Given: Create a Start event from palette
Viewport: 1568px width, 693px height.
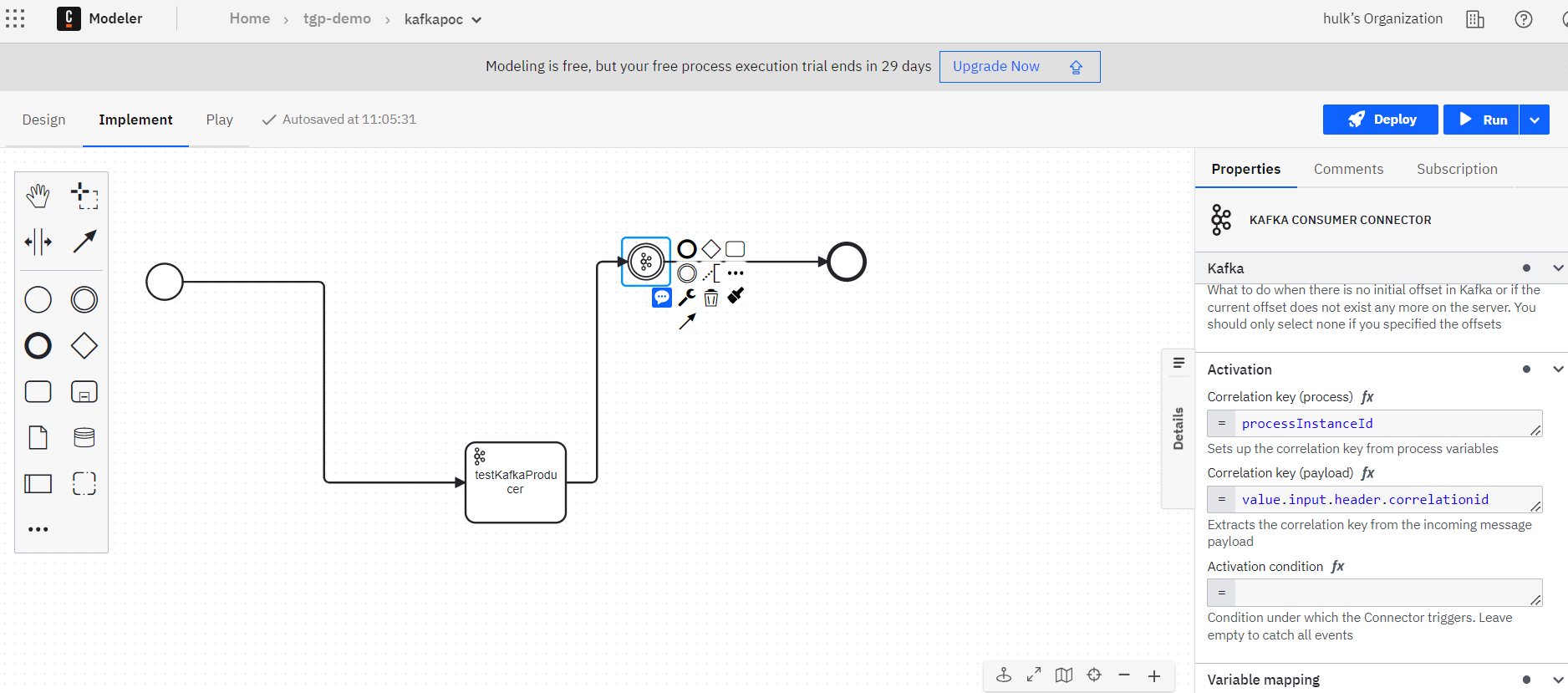Looking at the screenshot, I should click(38, 299).
